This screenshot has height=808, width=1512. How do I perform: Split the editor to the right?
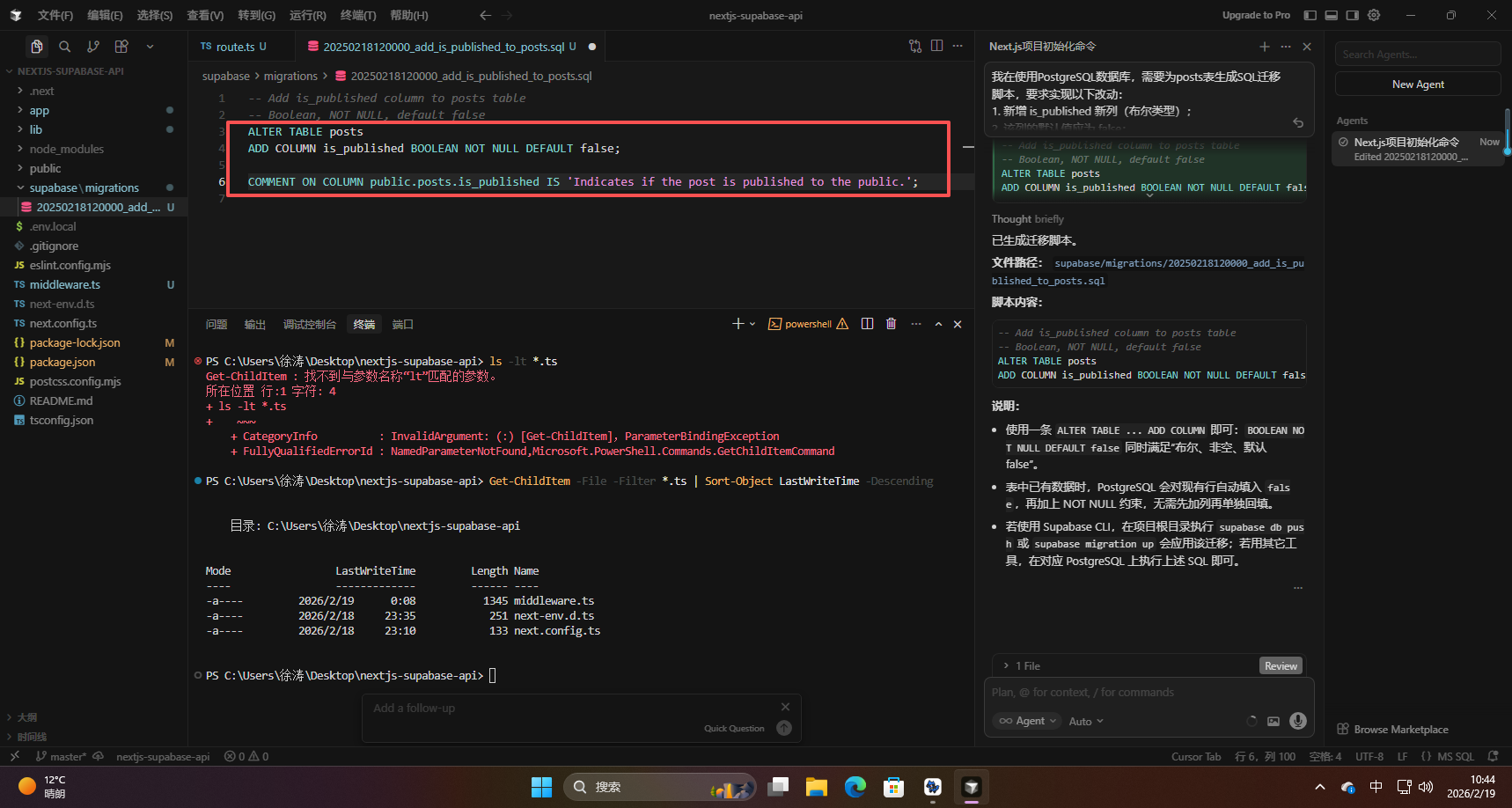coord(936,46)
